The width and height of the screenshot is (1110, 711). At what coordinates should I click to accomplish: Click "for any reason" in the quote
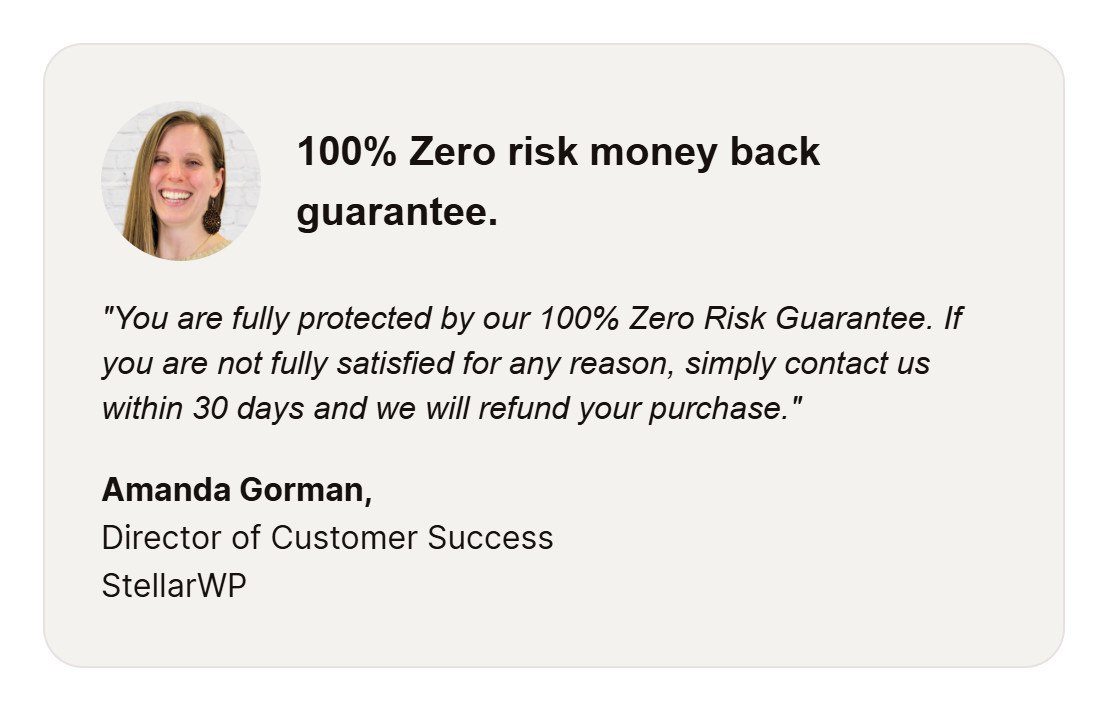tap(568, 363)
